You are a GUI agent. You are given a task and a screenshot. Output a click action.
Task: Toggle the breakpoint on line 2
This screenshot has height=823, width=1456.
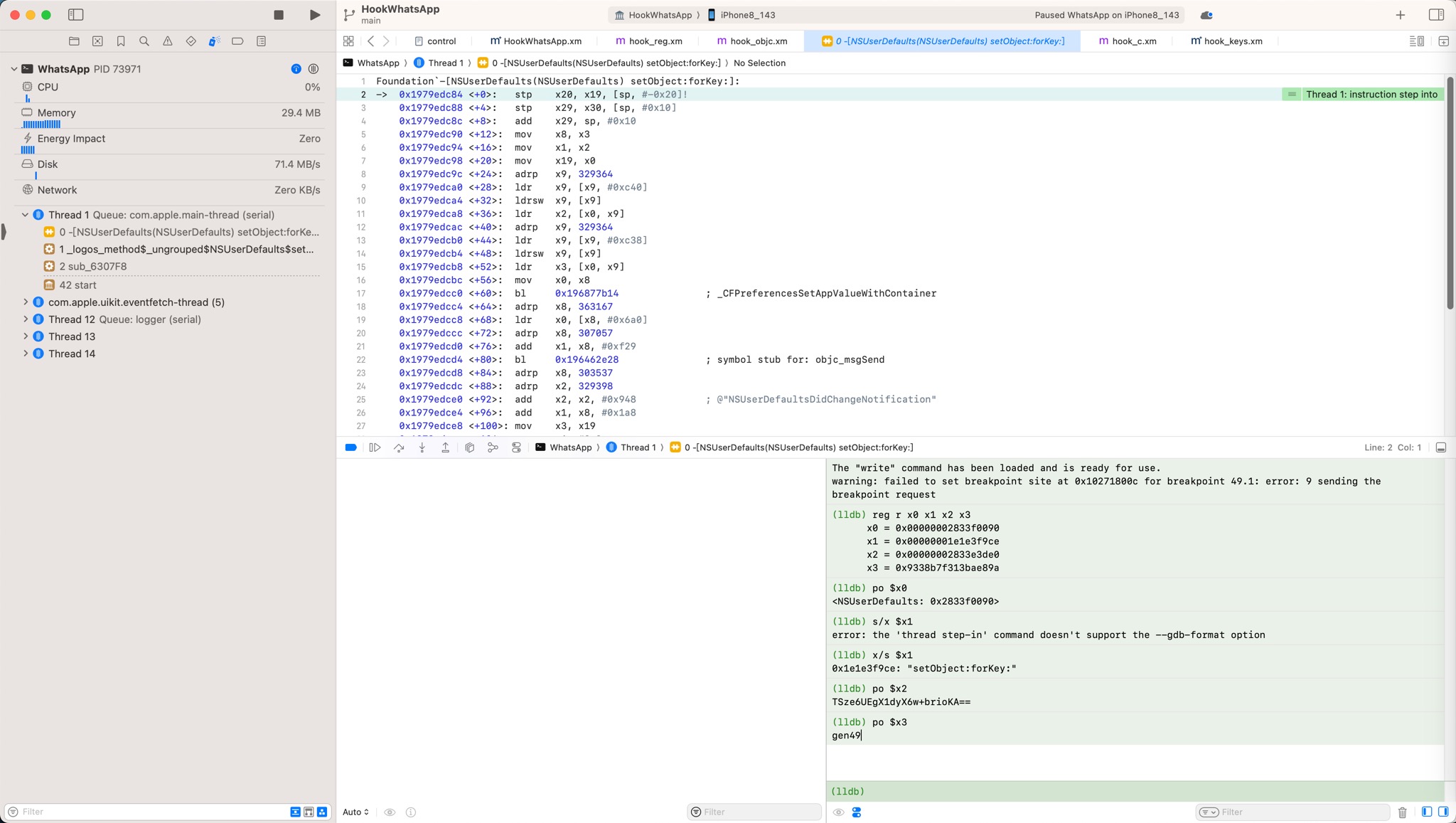(362, 94)
